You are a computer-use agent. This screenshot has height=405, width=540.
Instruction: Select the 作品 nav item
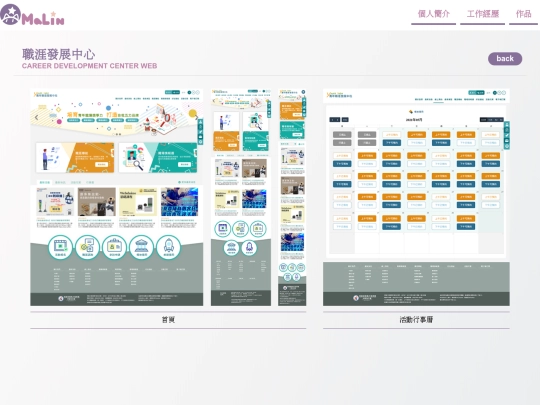523,14
